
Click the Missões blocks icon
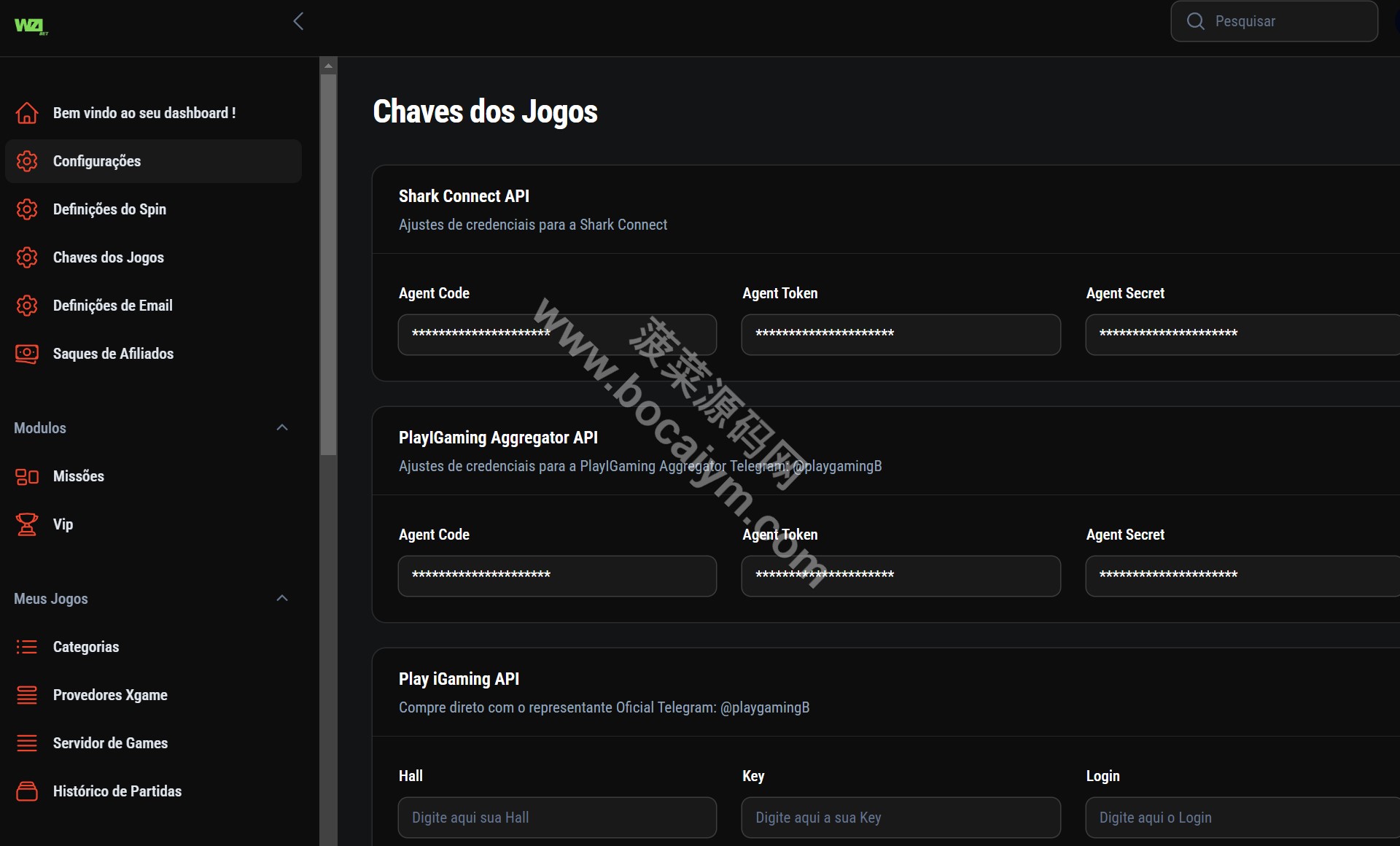(x=27, y=476)
